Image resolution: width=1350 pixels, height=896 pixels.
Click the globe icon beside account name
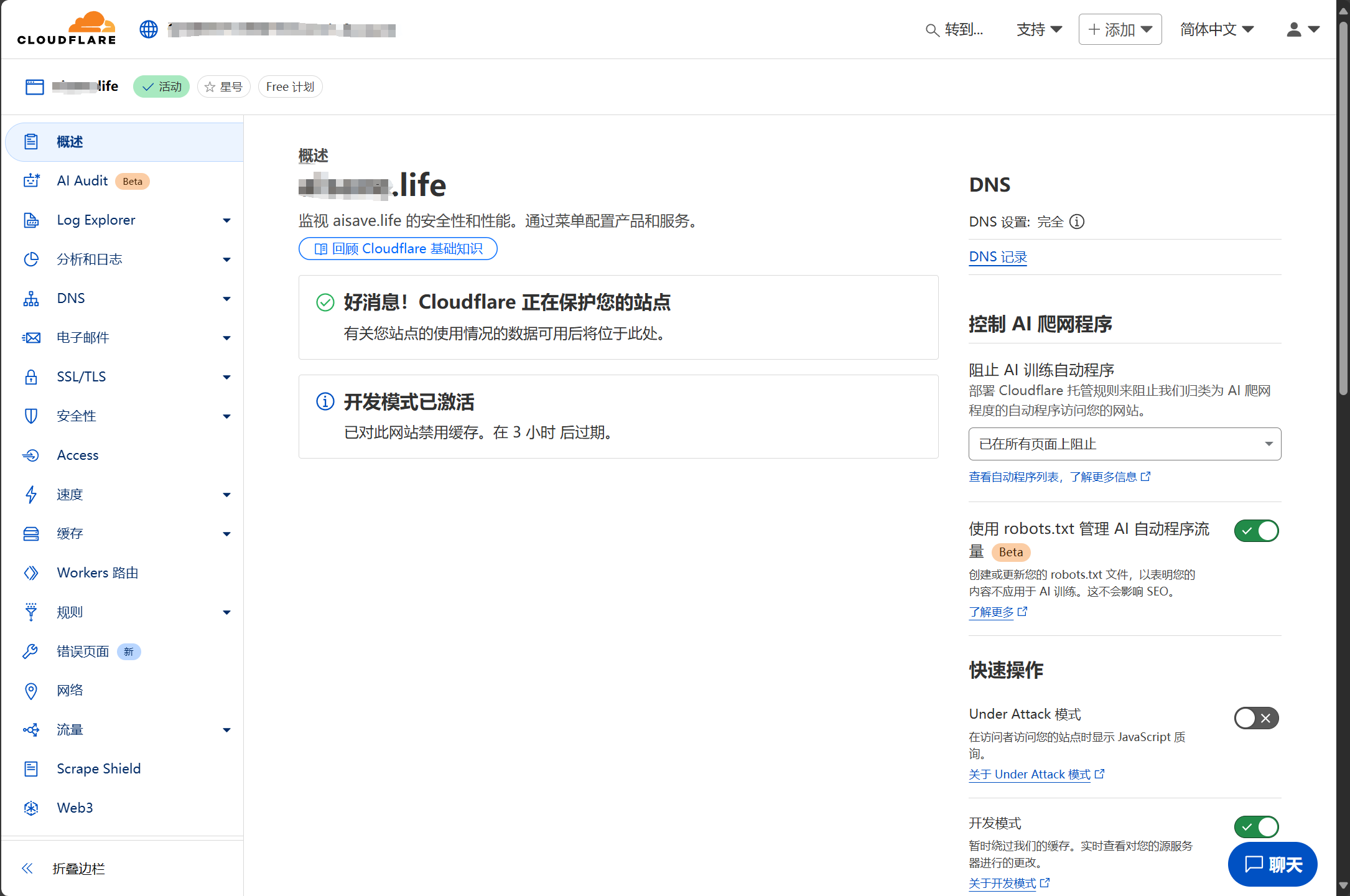point(149,29)
